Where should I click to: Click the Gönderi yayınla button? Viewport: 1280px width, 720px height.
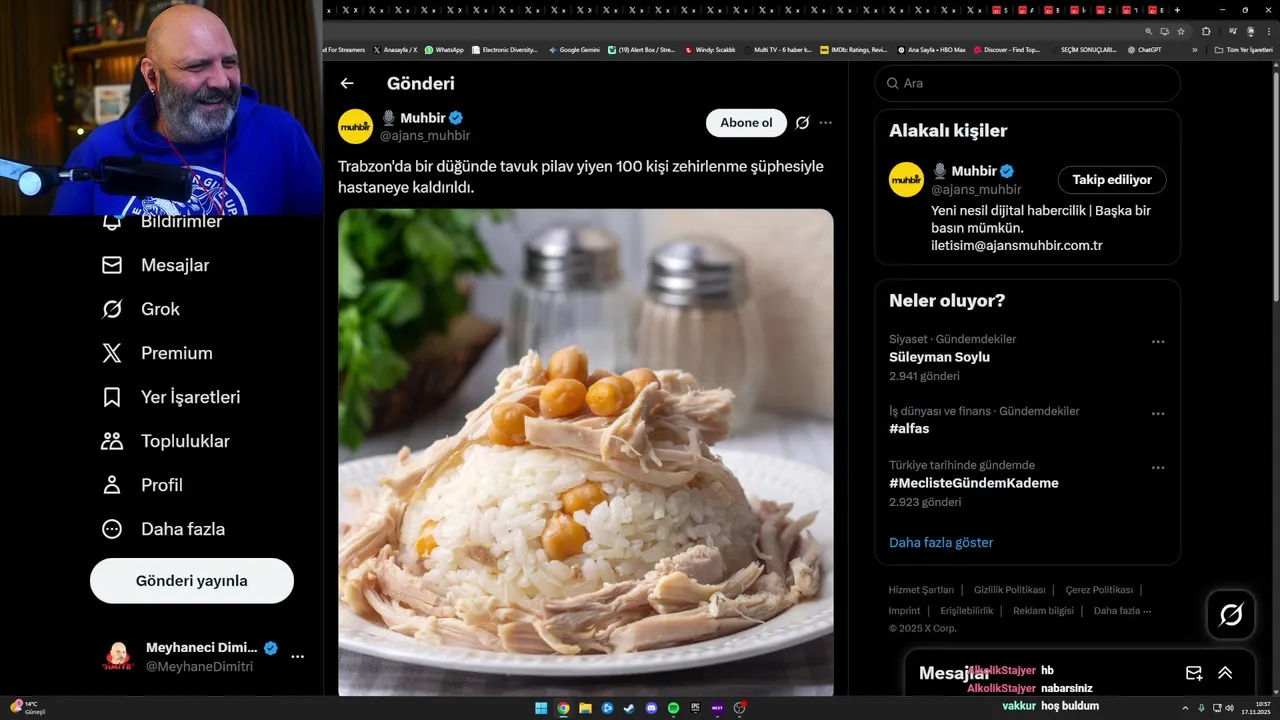[x=192, y=581]
